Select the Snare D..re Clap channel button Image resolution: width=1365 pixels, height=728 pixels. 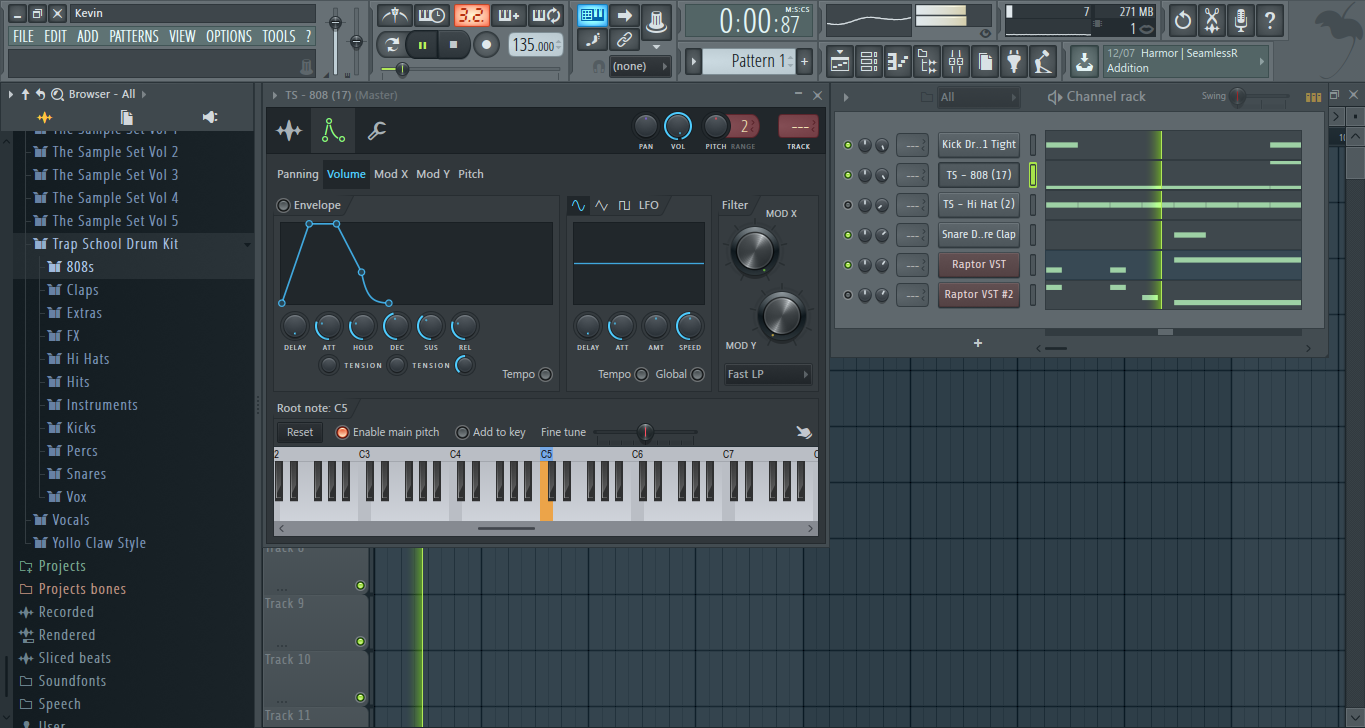pos(979,235)
